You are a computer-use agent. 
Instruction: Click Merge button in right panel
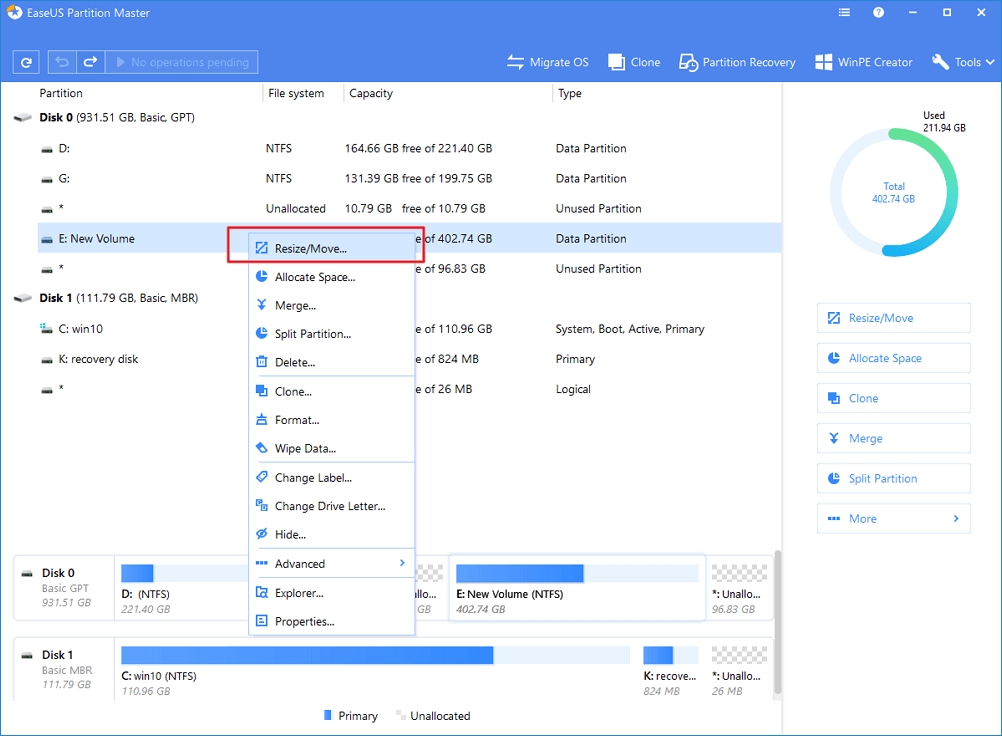pos(893,439)
